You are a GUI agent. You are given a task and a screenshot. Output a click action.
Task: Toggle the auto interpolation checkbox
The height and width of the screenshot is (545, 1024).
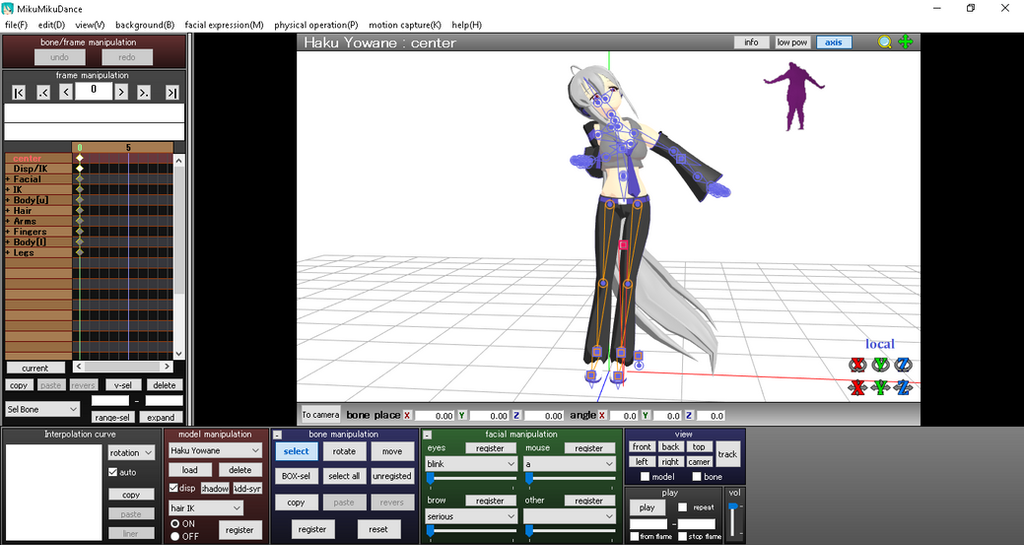pyautogui.click(x=113, y=472)
